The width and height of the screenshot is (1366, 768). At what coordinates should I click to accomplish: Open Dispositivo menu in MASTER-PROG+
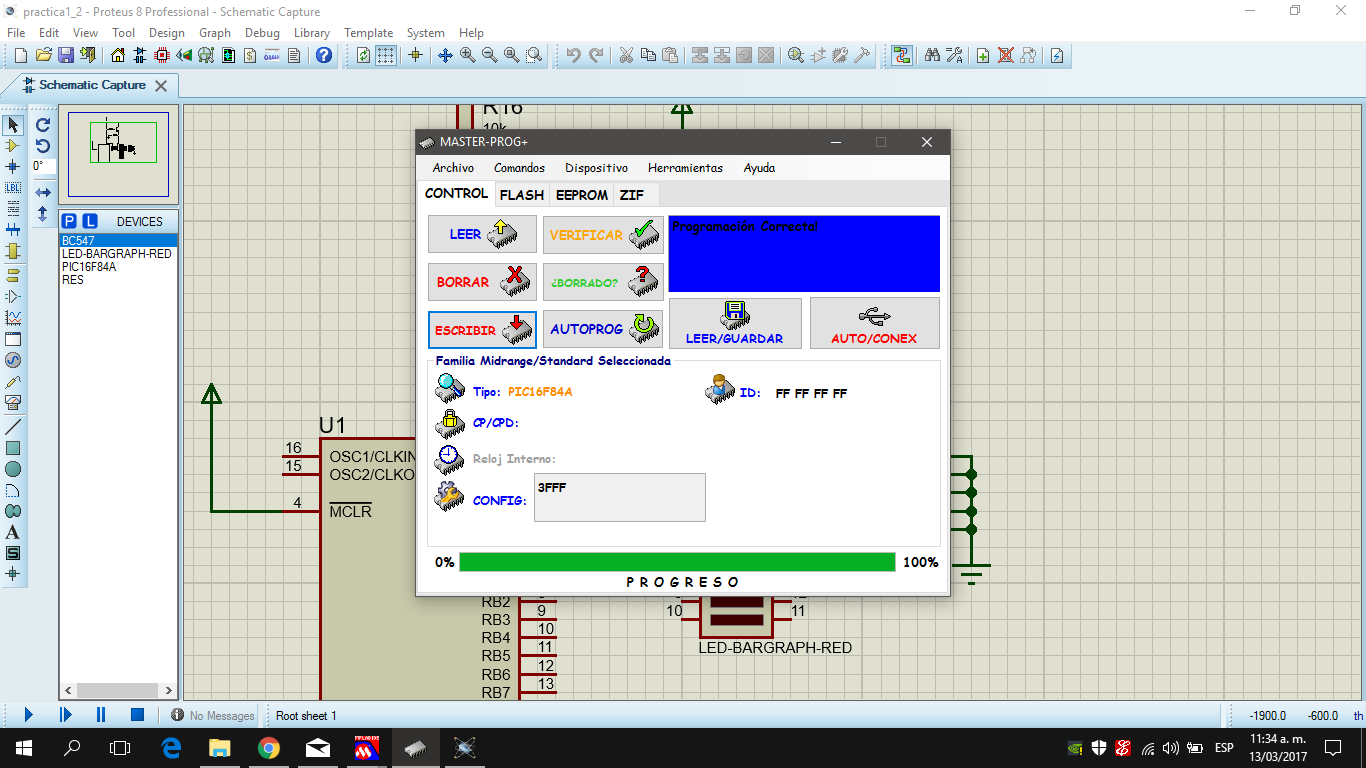(596, 168)
